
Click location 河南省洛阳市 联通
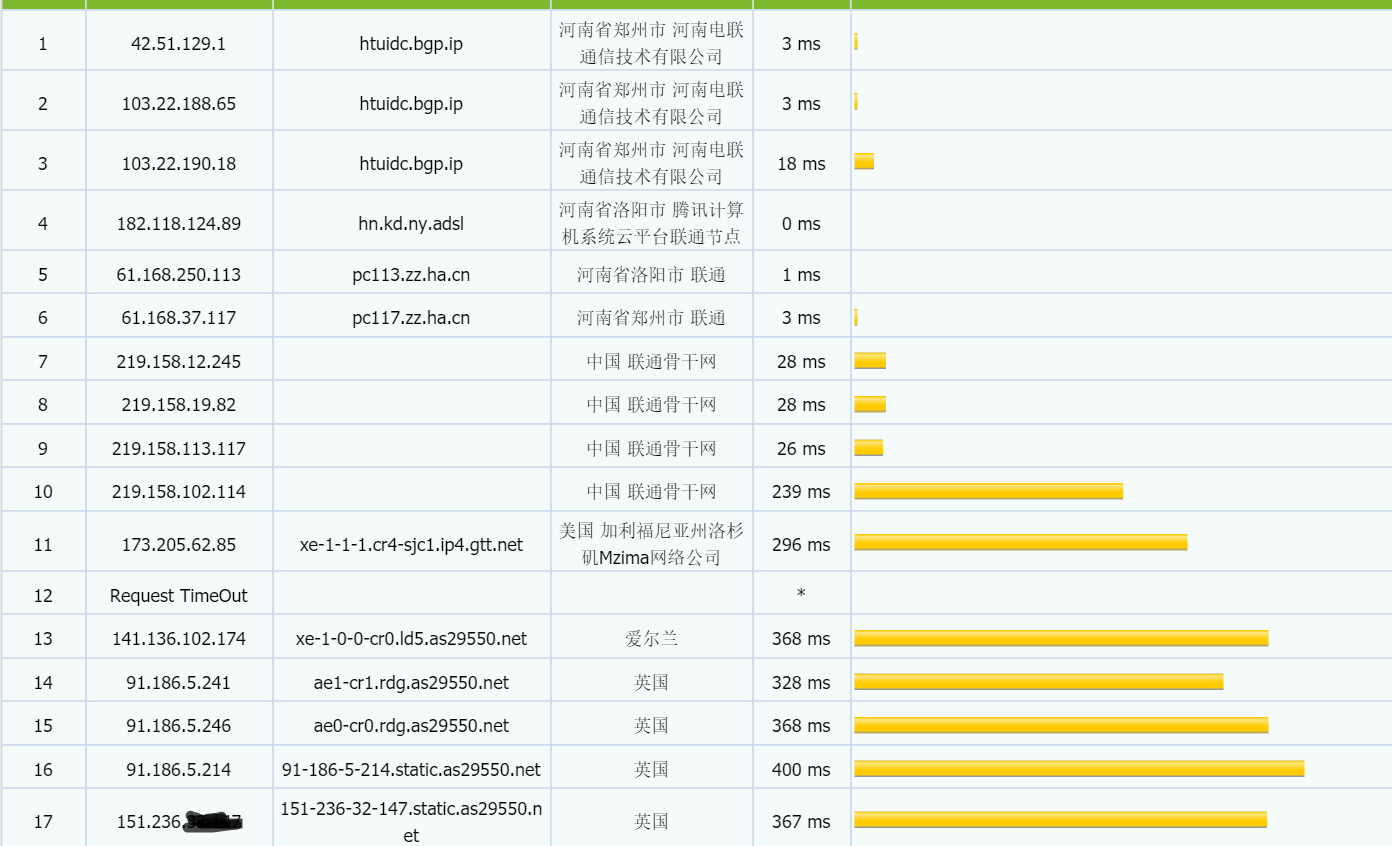coord(651,275)
